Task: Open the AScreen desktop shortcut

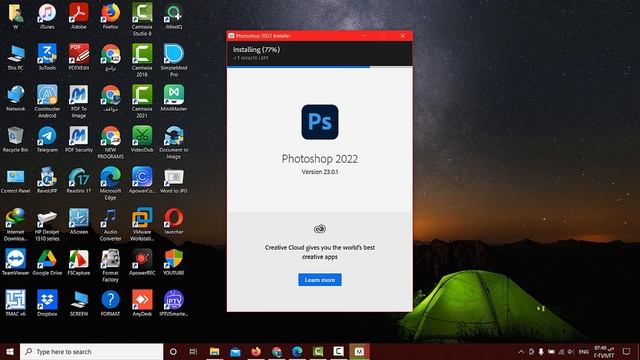Action: click(79, 222)
